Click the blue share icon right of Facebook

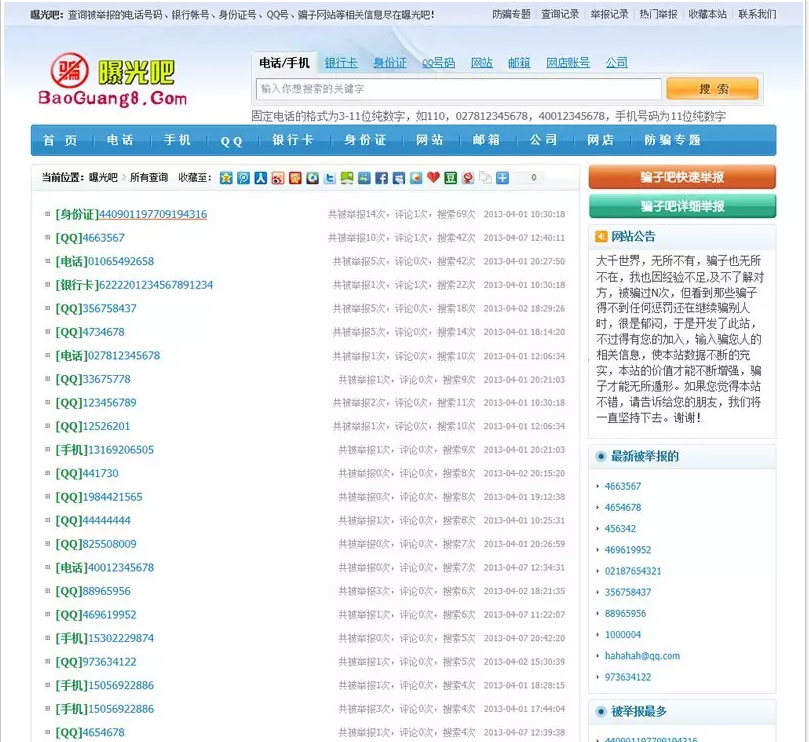tap(399, 178)
